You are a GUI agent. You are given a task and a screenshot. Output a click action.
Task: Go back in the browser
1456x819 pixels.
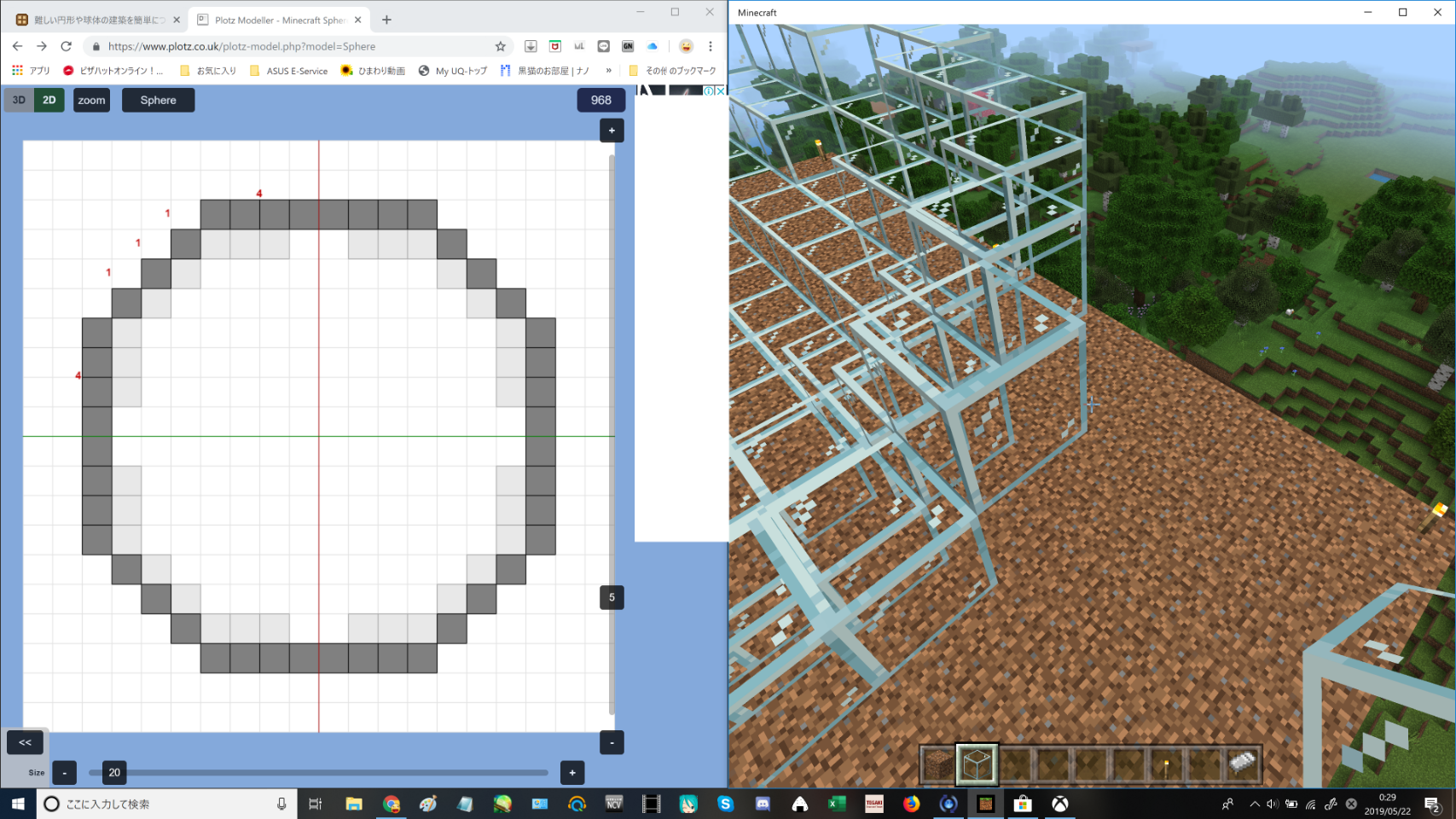click(17, 46)
